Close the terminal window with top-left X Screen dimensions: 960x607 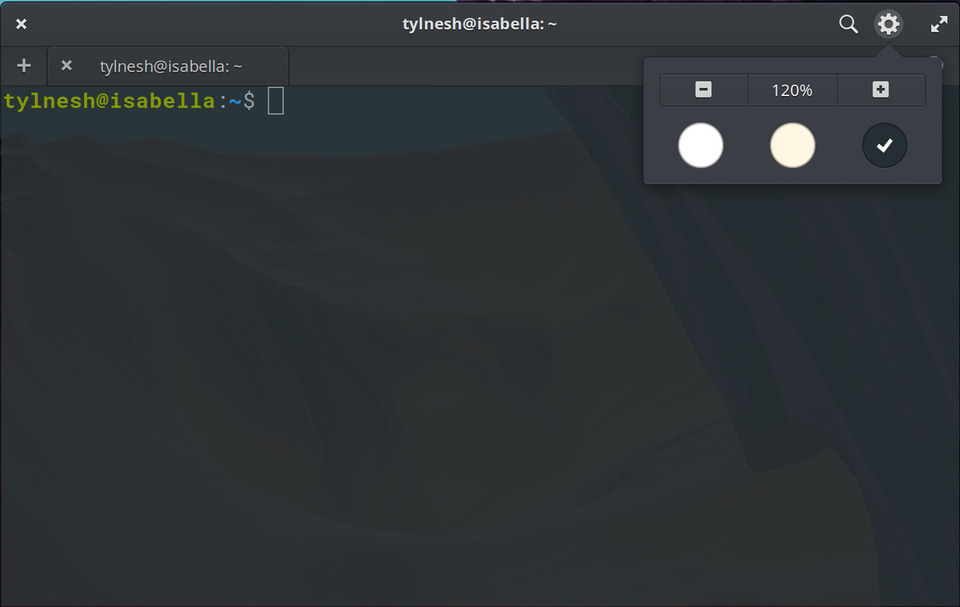coord(21,24)
